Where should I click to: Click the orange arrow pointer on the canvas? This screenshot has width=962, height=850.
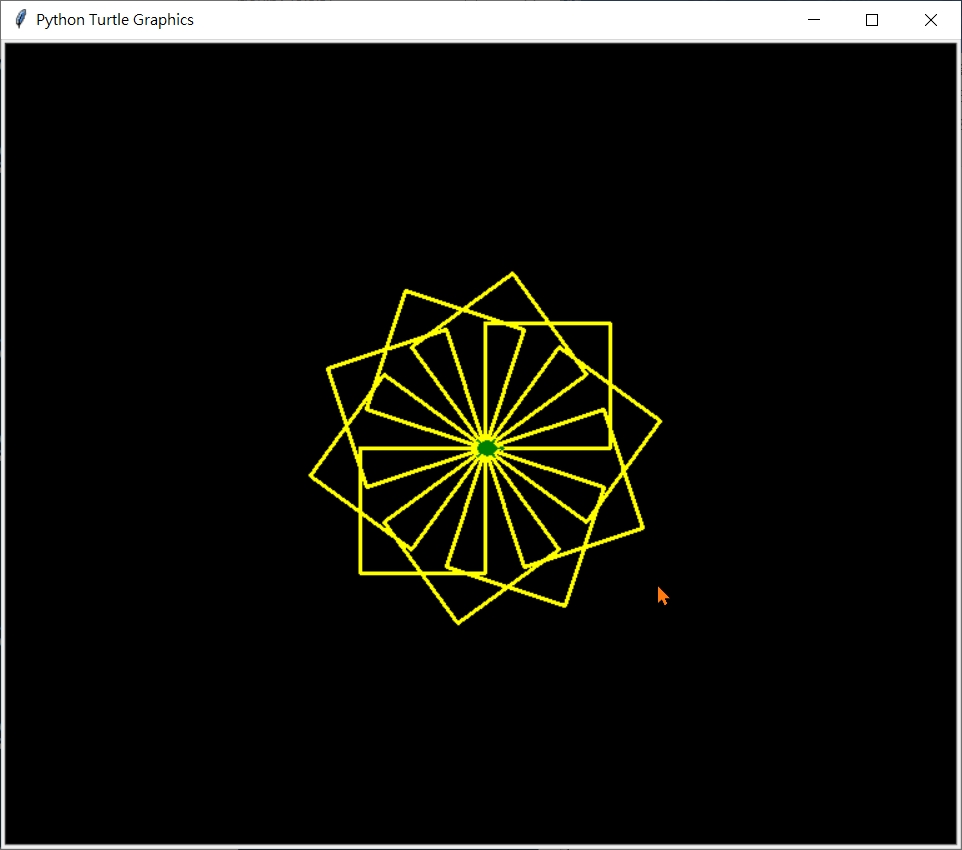coord(662,595)
